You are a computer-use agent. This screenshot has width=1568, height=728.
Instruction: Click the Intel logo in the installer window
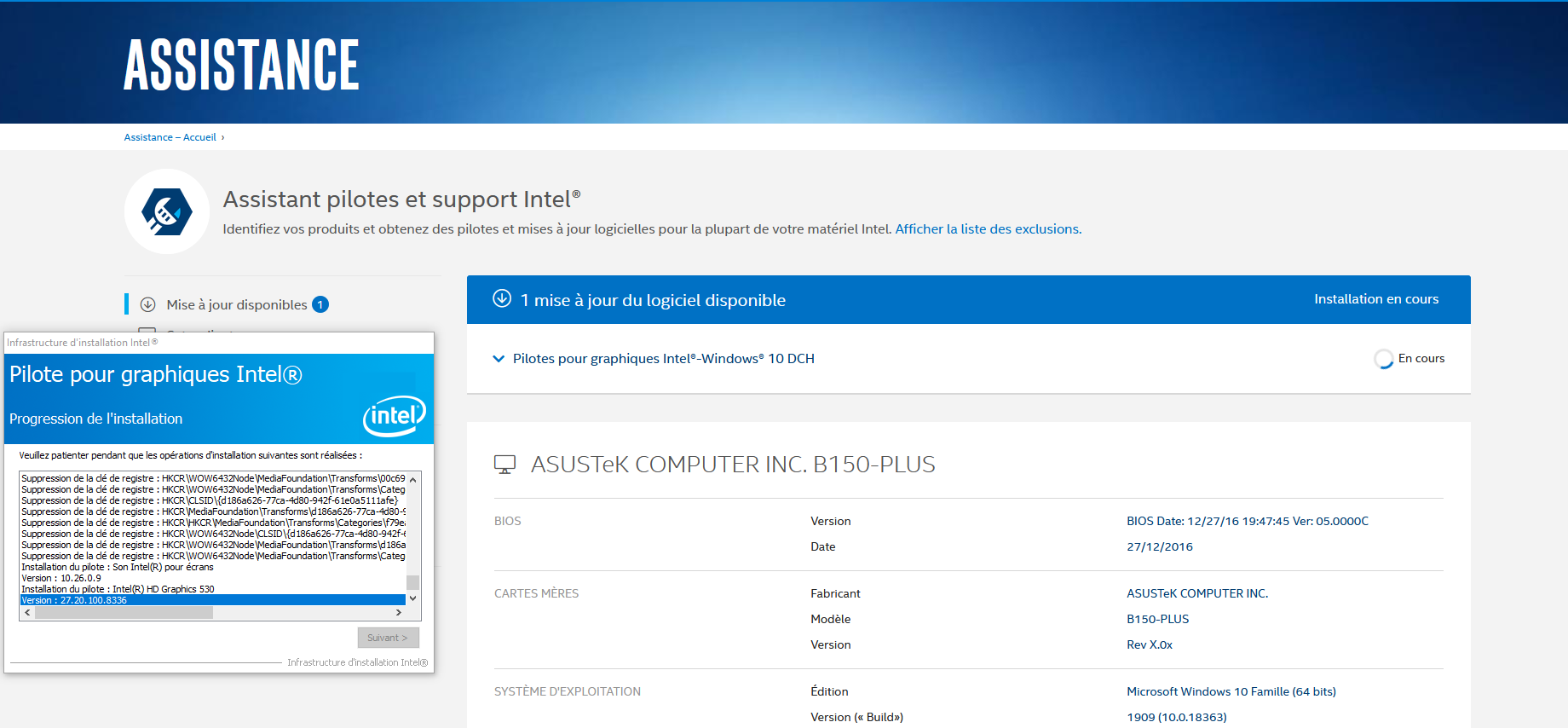[x=394, y=415]
